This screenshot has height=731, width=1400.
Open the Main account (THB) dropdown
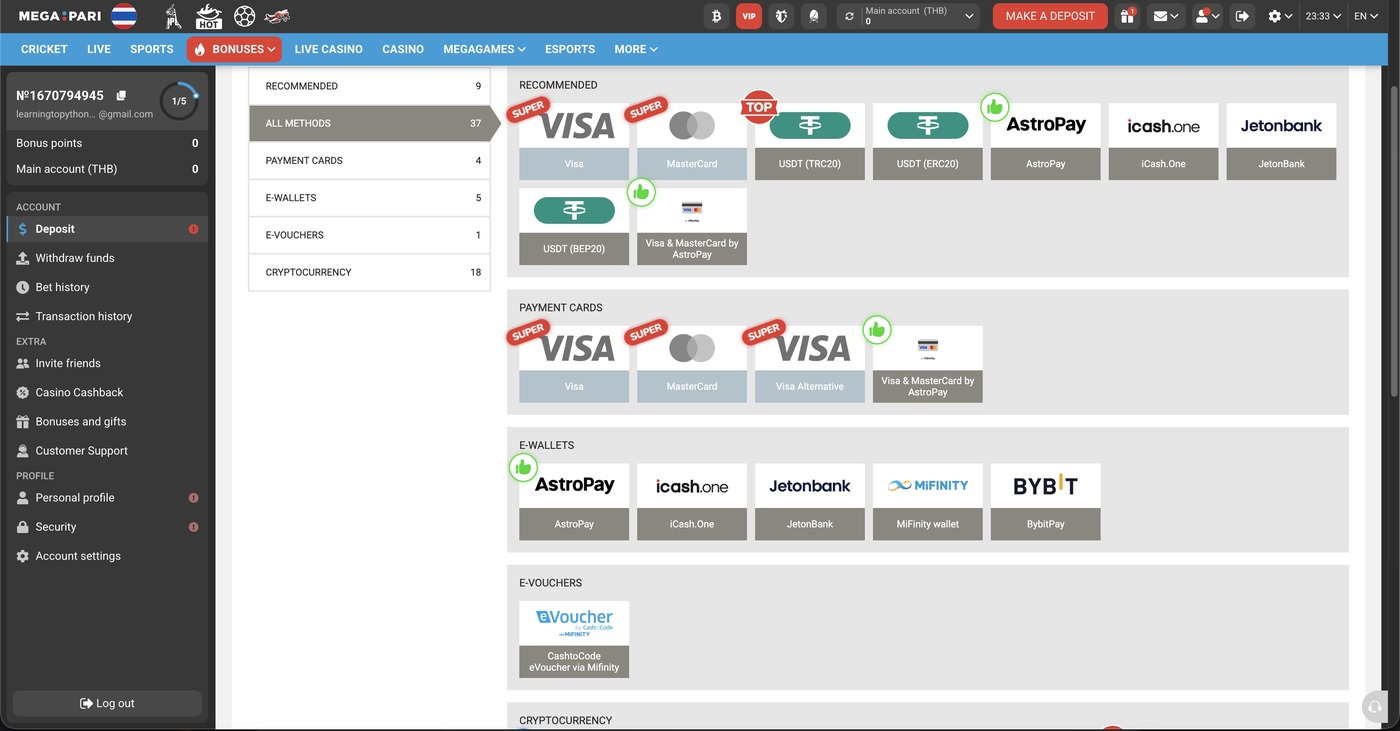click(x=920, y=16)
